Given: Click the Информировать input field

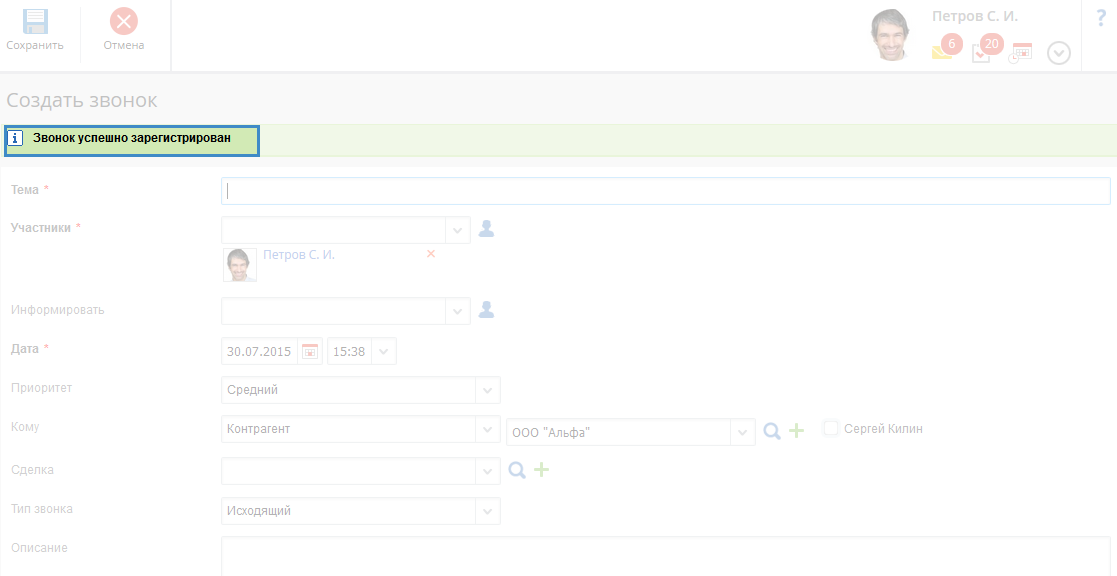Looking at the screenshot, I should pos(333,311).
